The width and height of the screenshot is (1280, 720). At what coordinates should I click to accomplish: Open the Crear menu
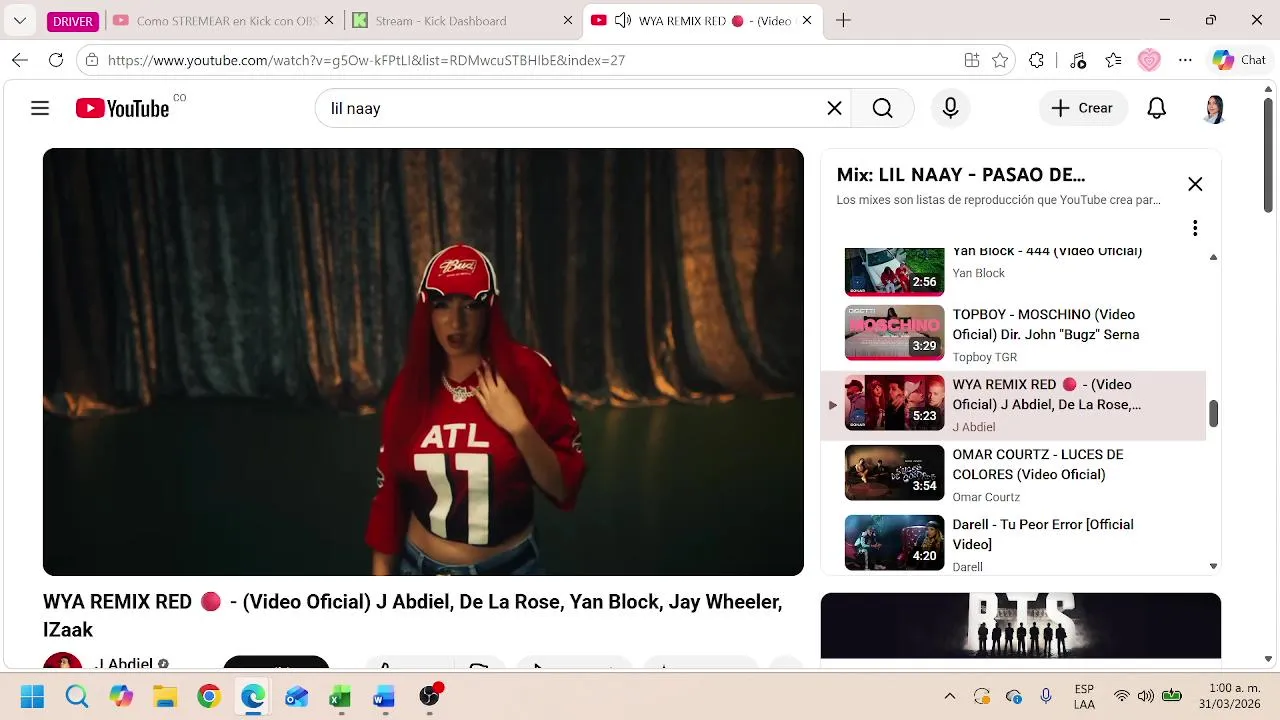(x=1082, y=108)
